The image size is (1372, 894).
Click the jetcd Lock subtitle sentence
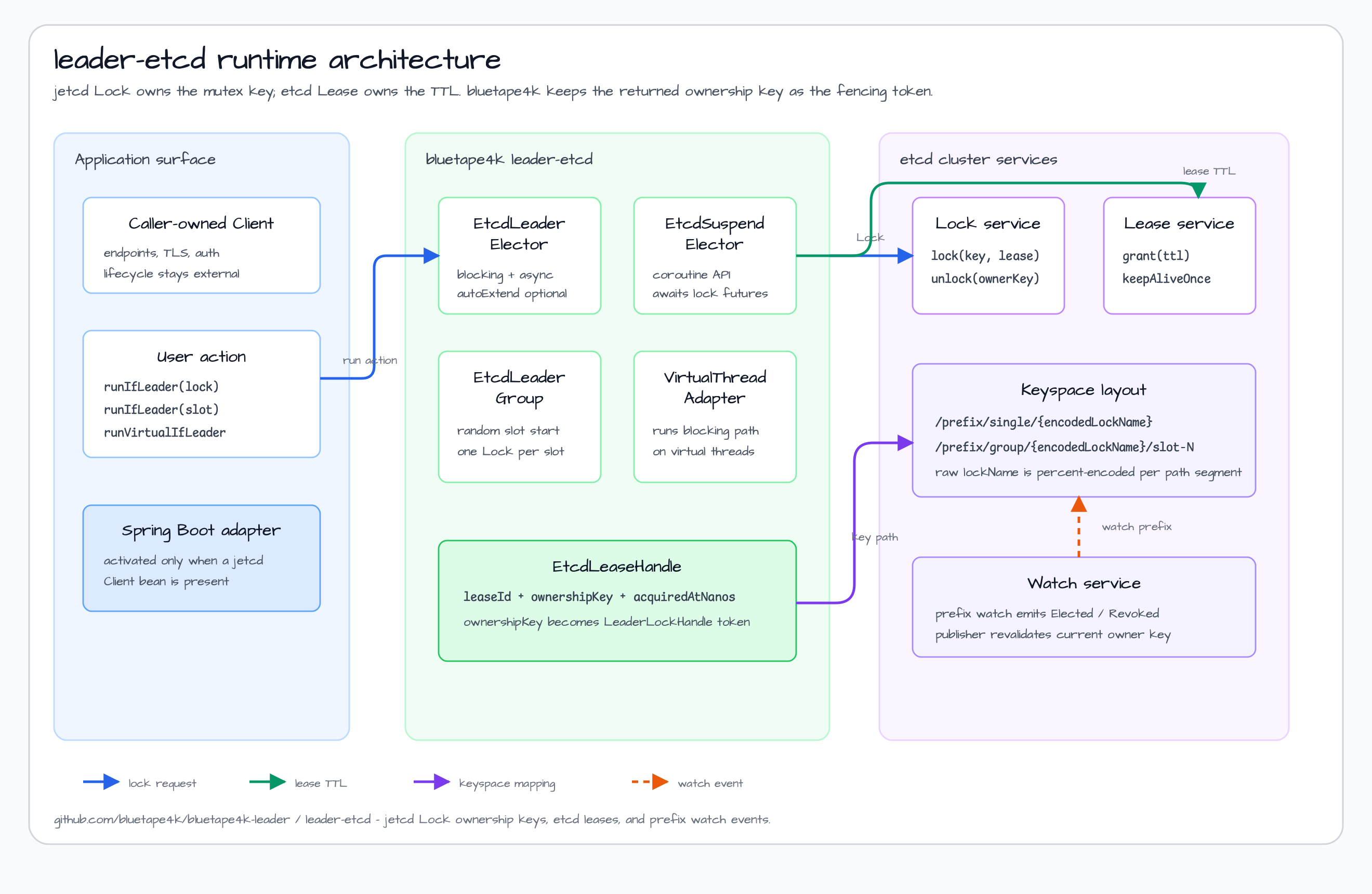492,91
